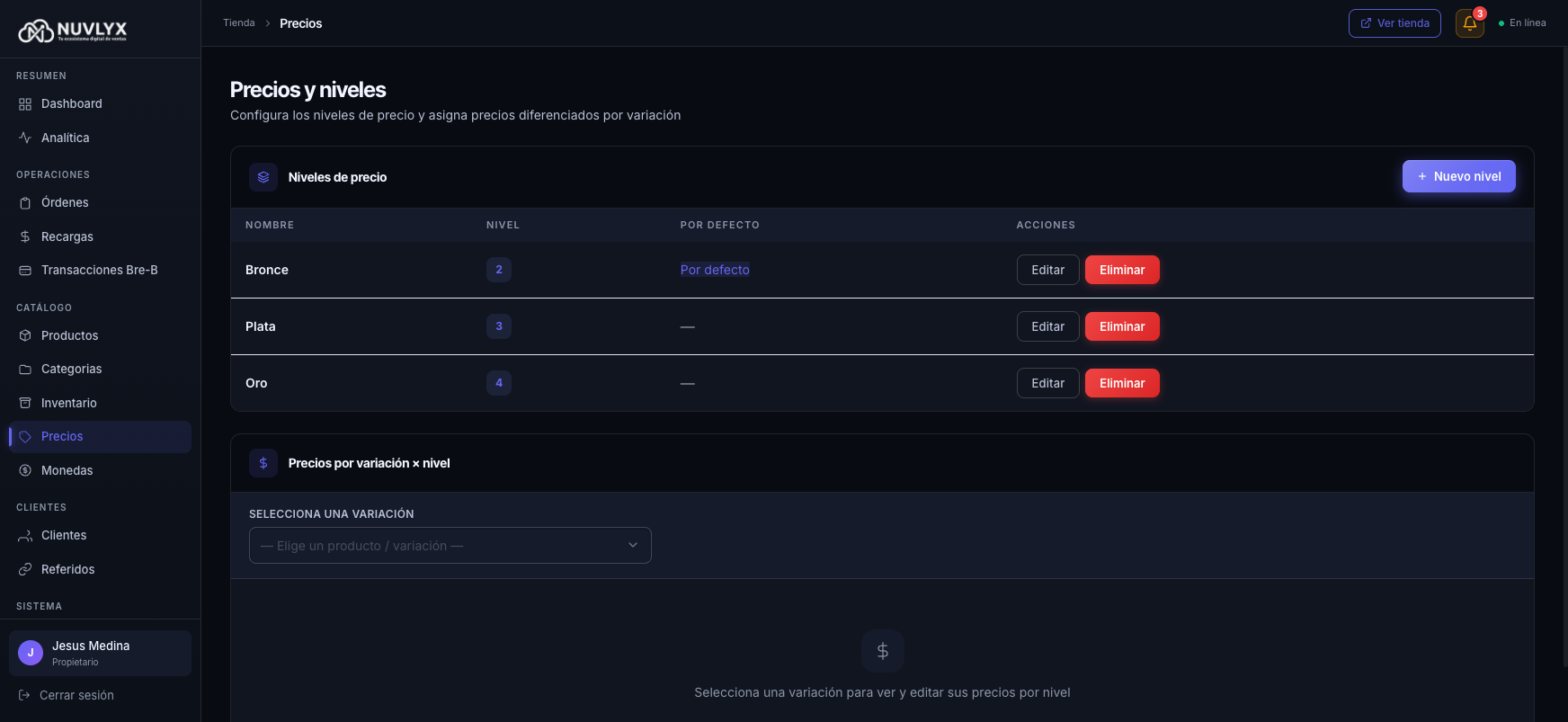Open the product variation dropdown
This screenshot has height=722, width=1568.
(x=450, y=546)
